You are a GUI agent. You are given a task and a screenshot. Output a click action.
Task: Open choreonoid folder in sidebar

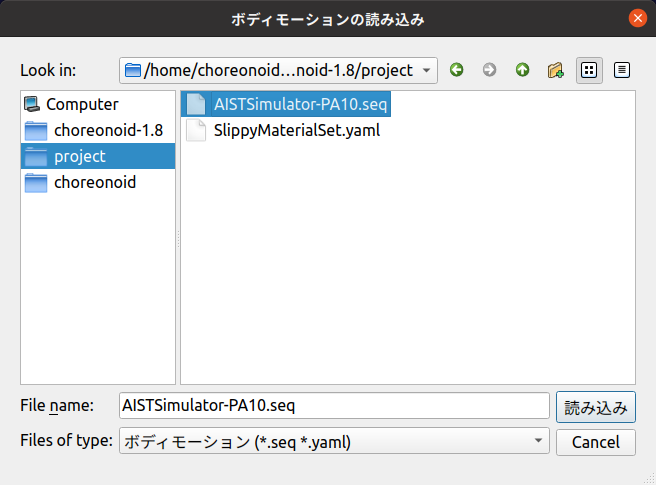coord(95,182)
